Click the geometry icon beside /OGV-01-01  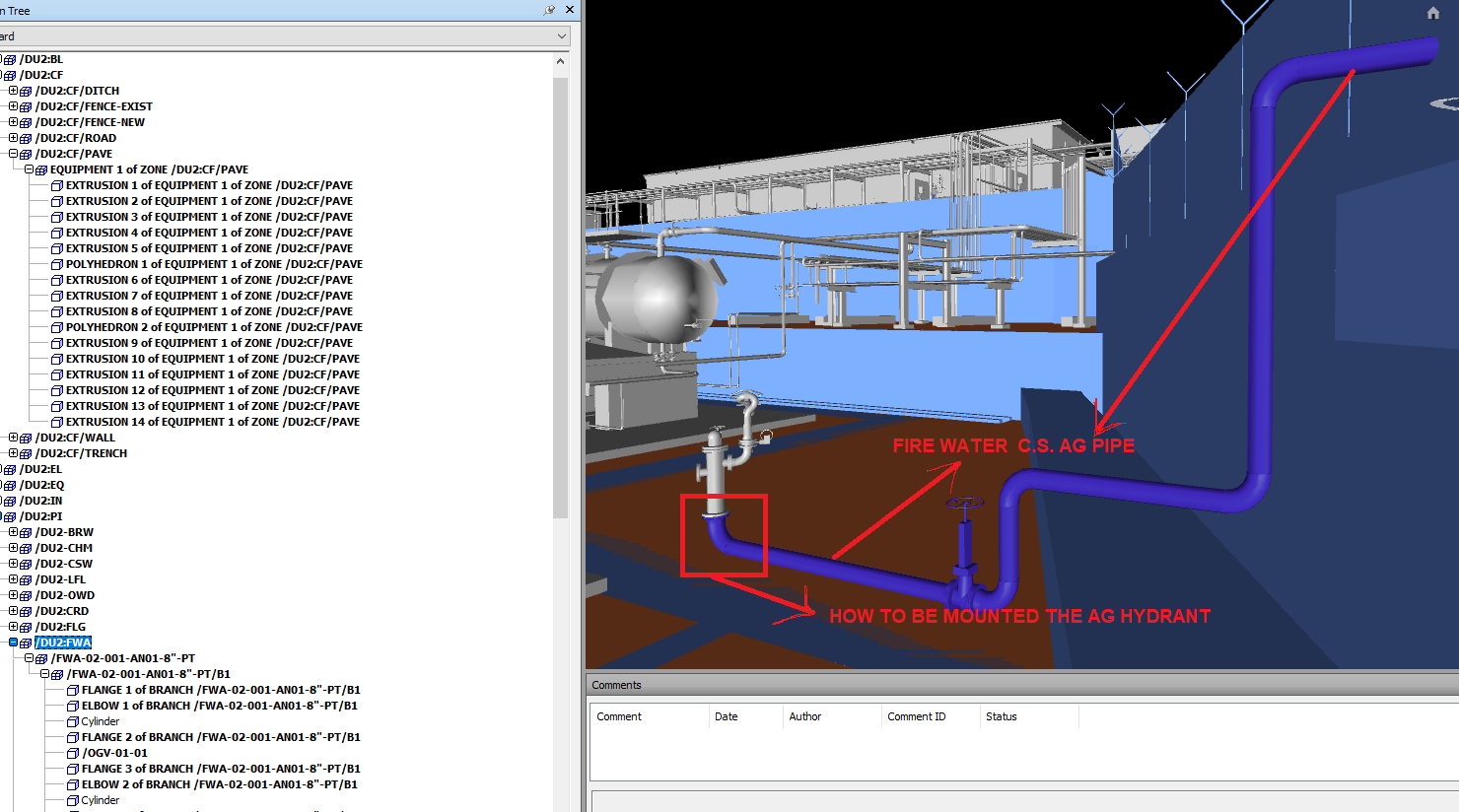[73, 754]
